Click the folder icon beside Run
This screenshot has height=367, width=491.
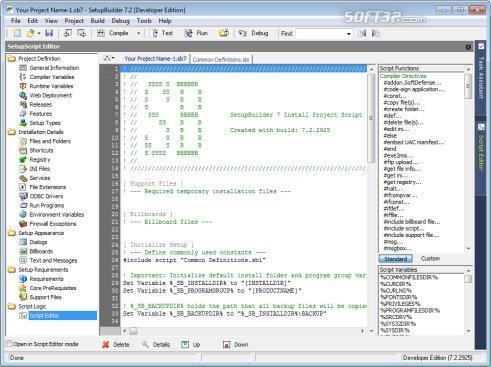[x=224, y=33]
